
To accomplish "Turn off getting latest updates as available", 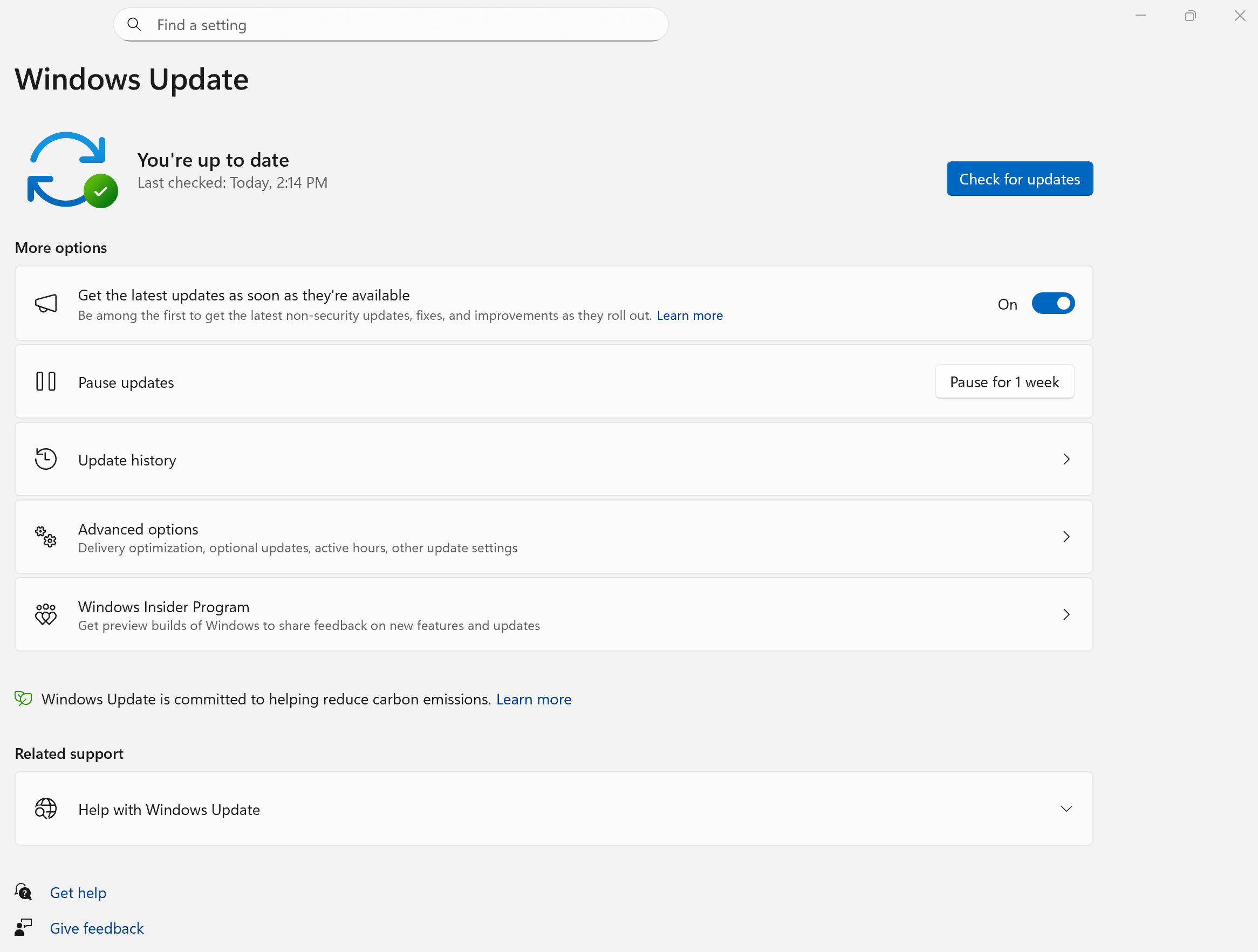I will (1052, 303).
